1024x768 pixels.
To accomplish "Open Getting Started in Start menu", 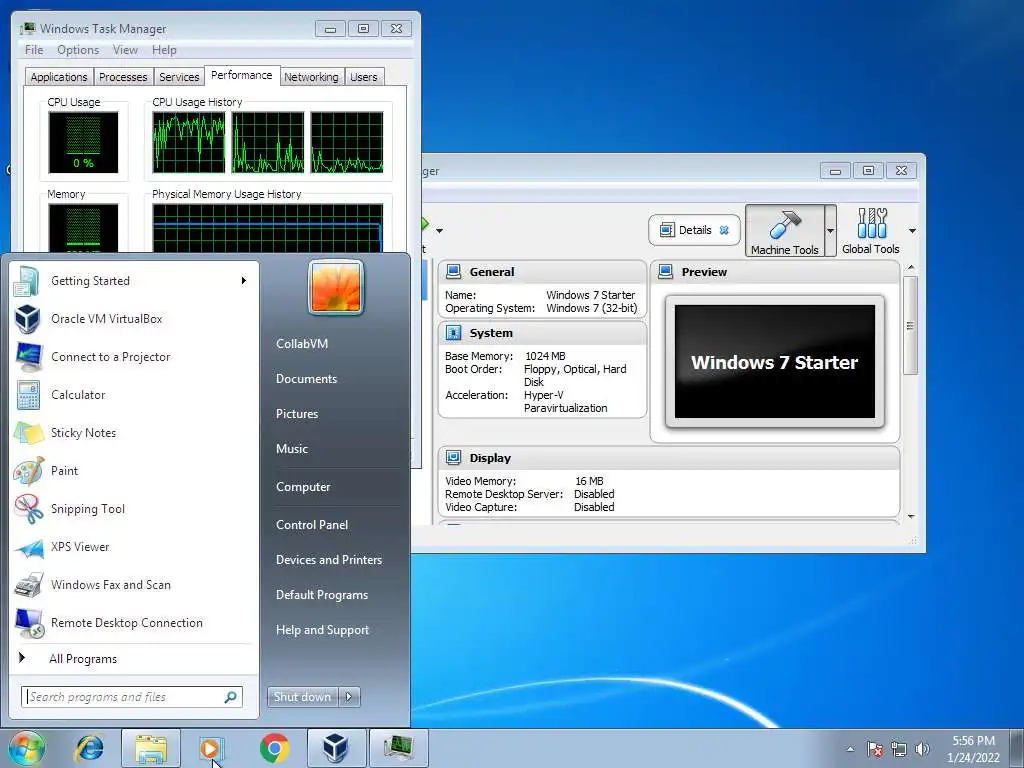I will tap(134, 281).
